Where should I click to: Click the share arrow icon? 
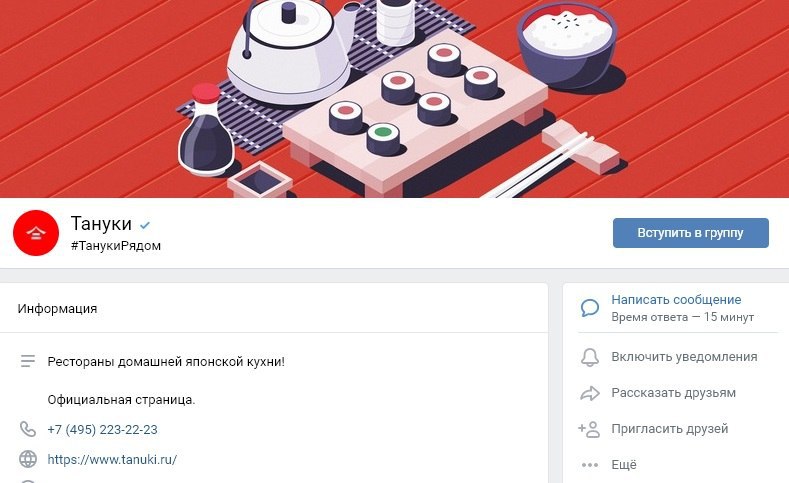pos(590,393)
